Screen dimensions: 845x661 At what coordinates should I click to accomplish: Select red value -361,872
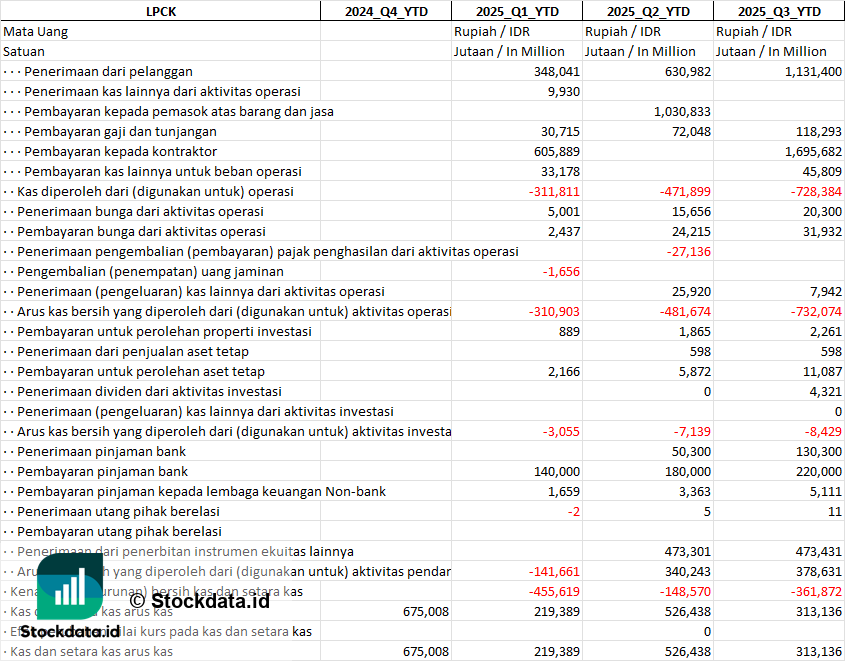point(816,592)
